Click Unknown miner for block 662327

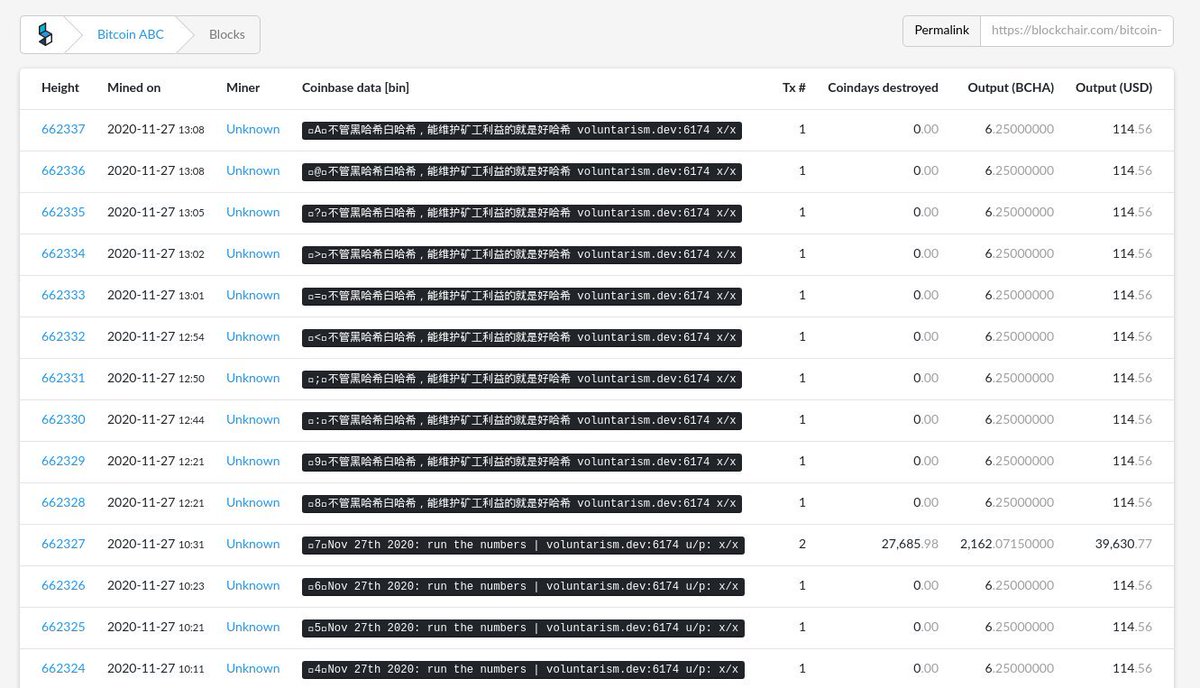pos(253,544)
